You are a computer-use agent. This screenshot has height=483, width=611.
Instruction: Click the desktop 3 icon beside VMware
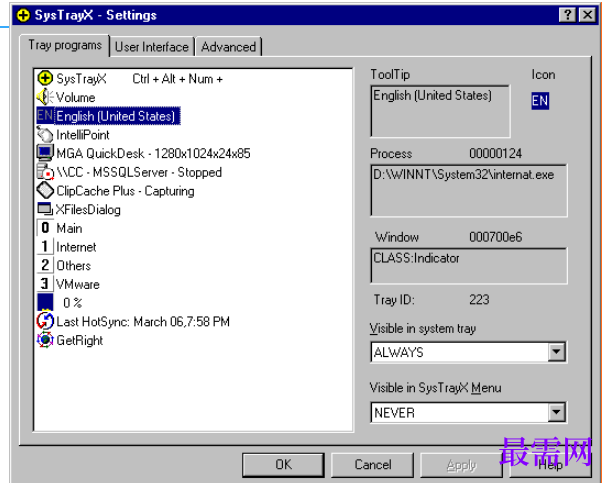(x=45, y=284)
